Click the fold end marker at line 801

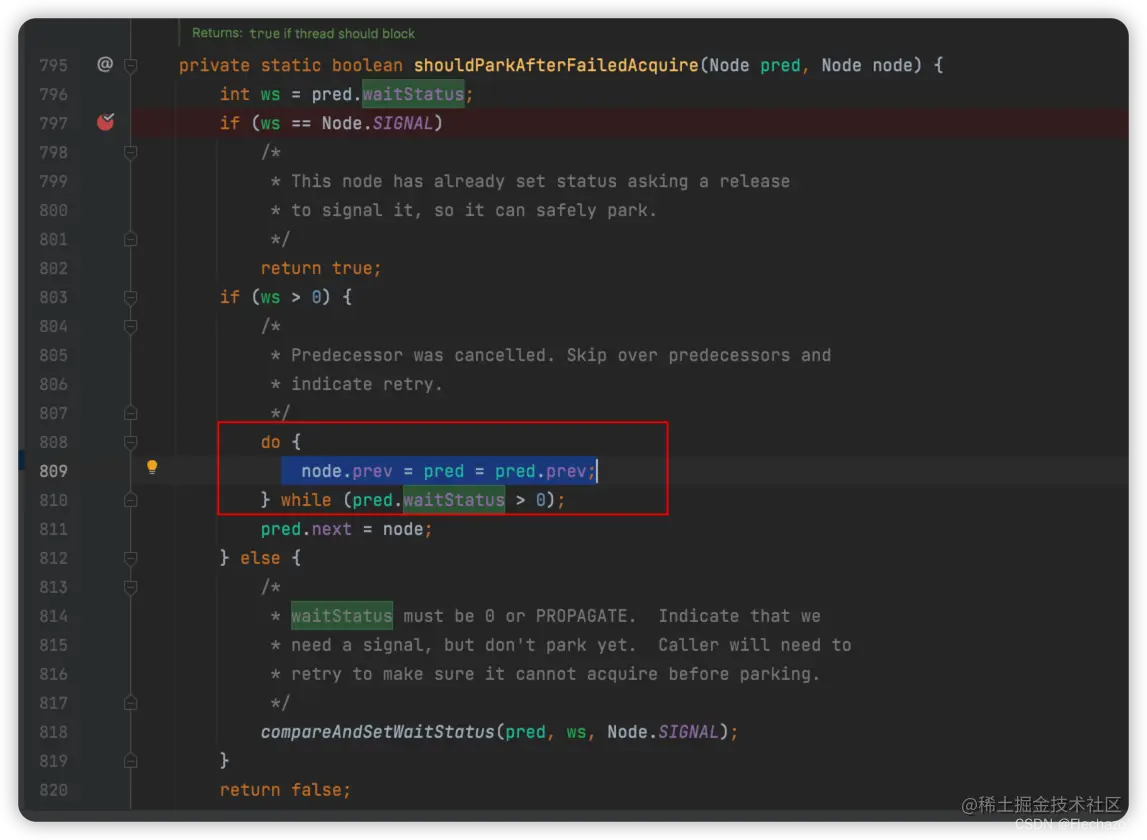tap(131, 239)
